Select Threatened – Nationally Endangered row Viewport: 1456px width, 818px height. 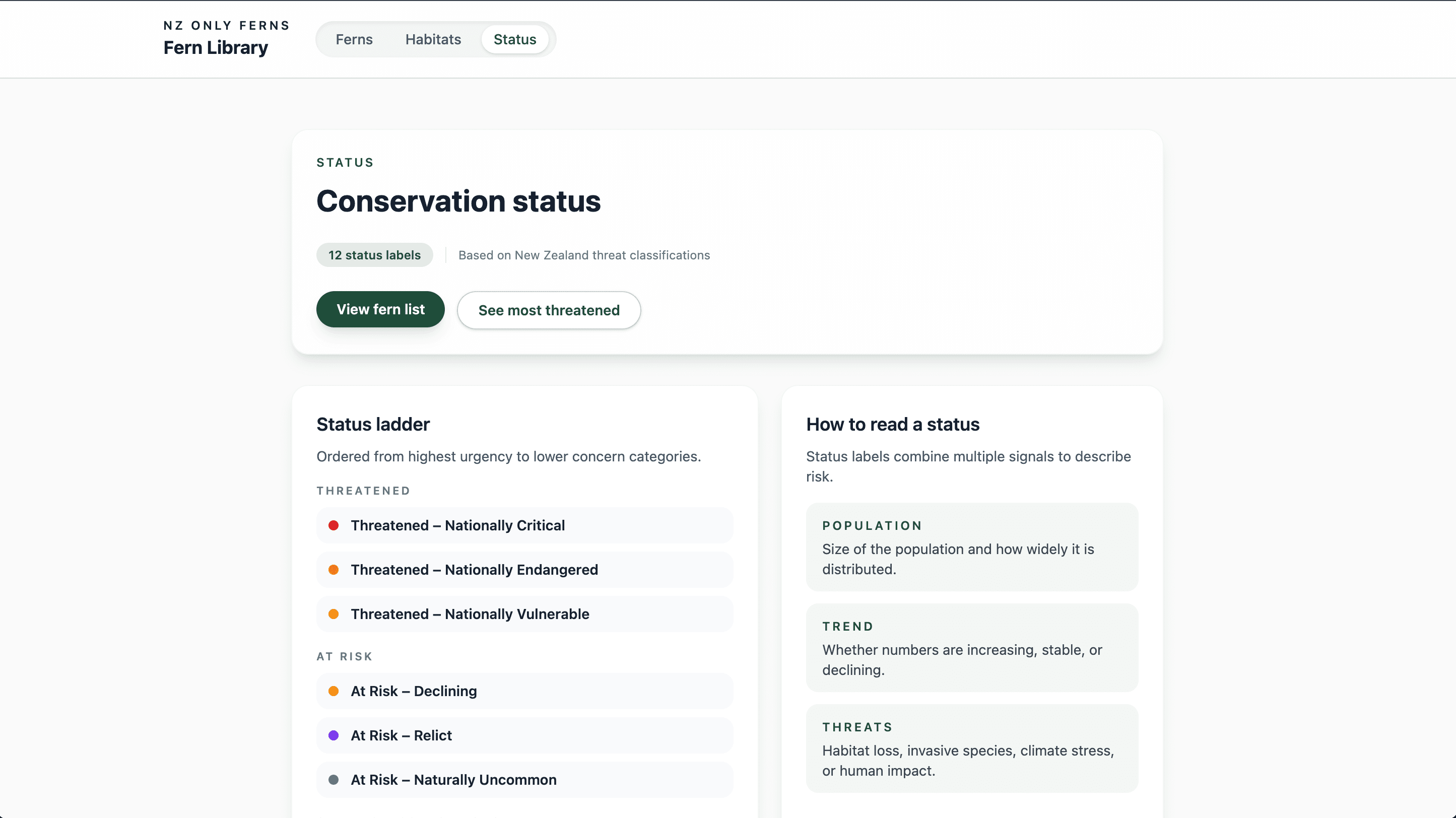click(524, 570)
